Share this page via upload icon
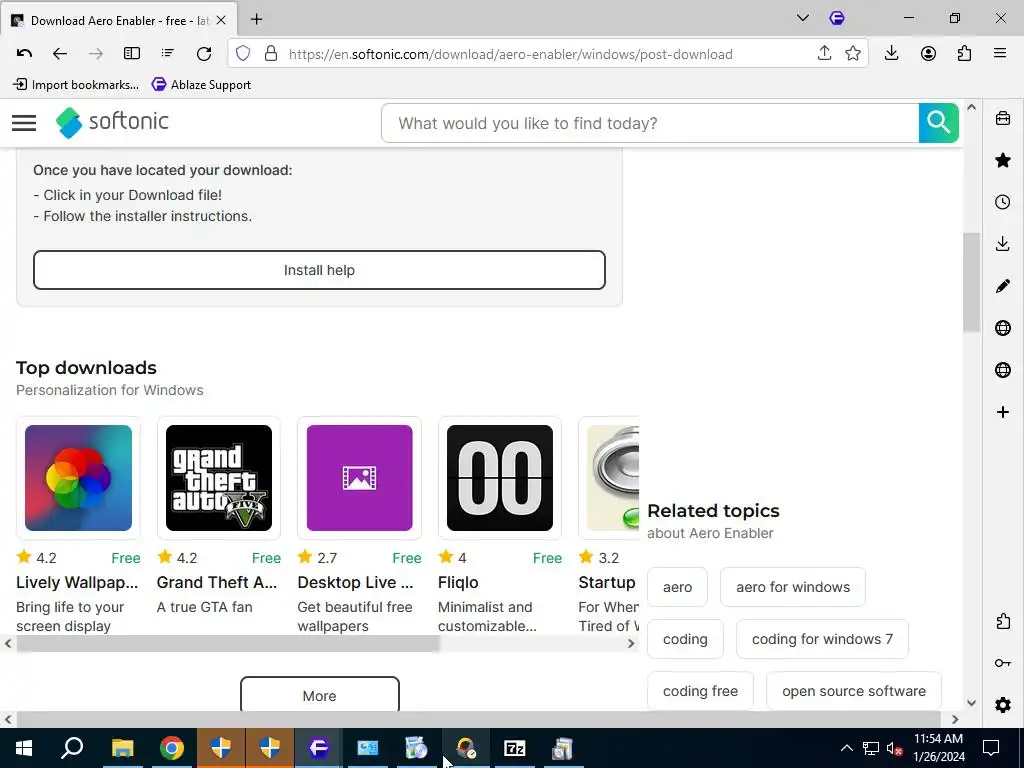 point(824,54)
